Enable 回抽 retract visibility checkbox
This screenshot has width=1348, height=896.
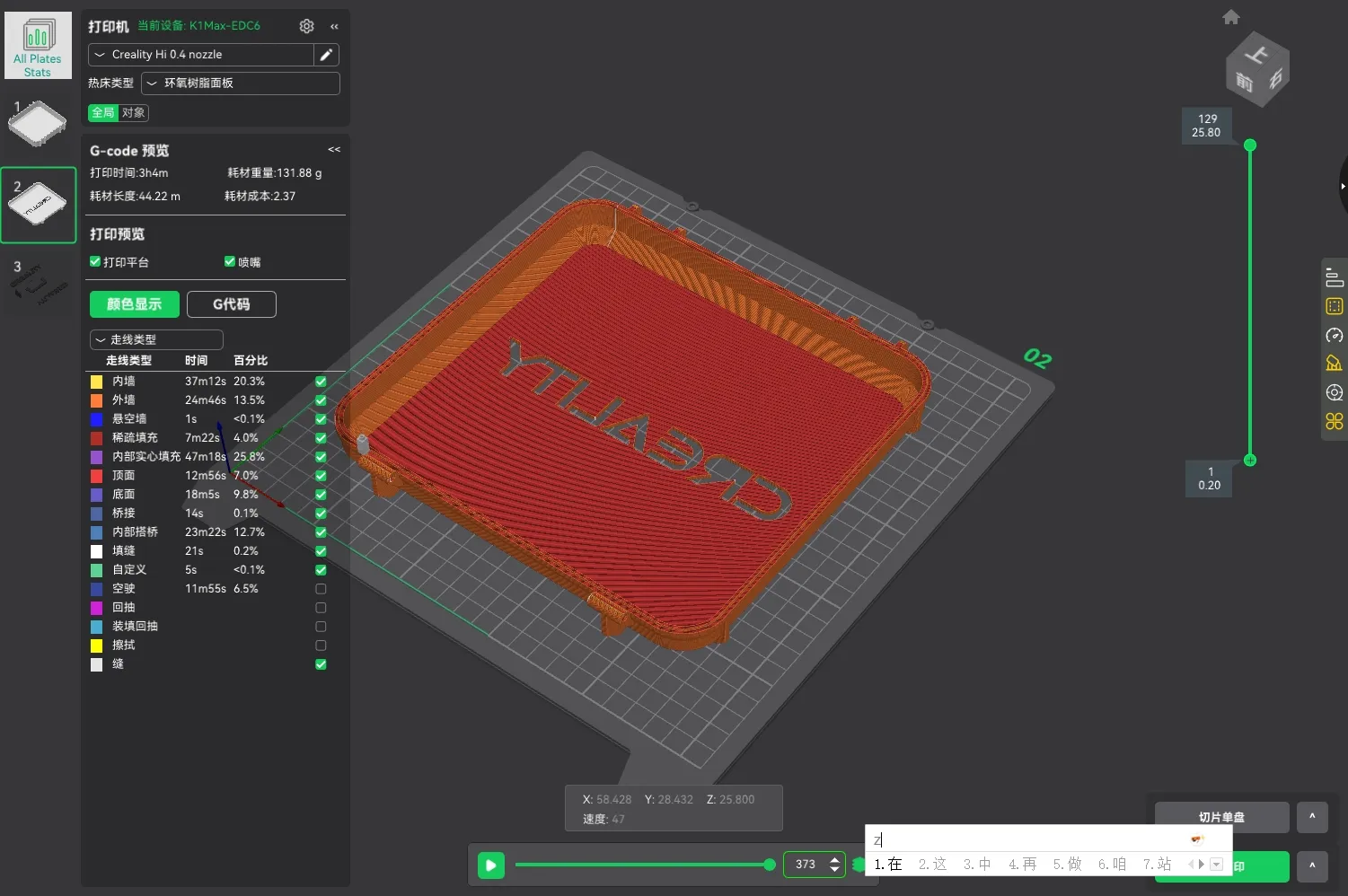(x=321, y=608)
